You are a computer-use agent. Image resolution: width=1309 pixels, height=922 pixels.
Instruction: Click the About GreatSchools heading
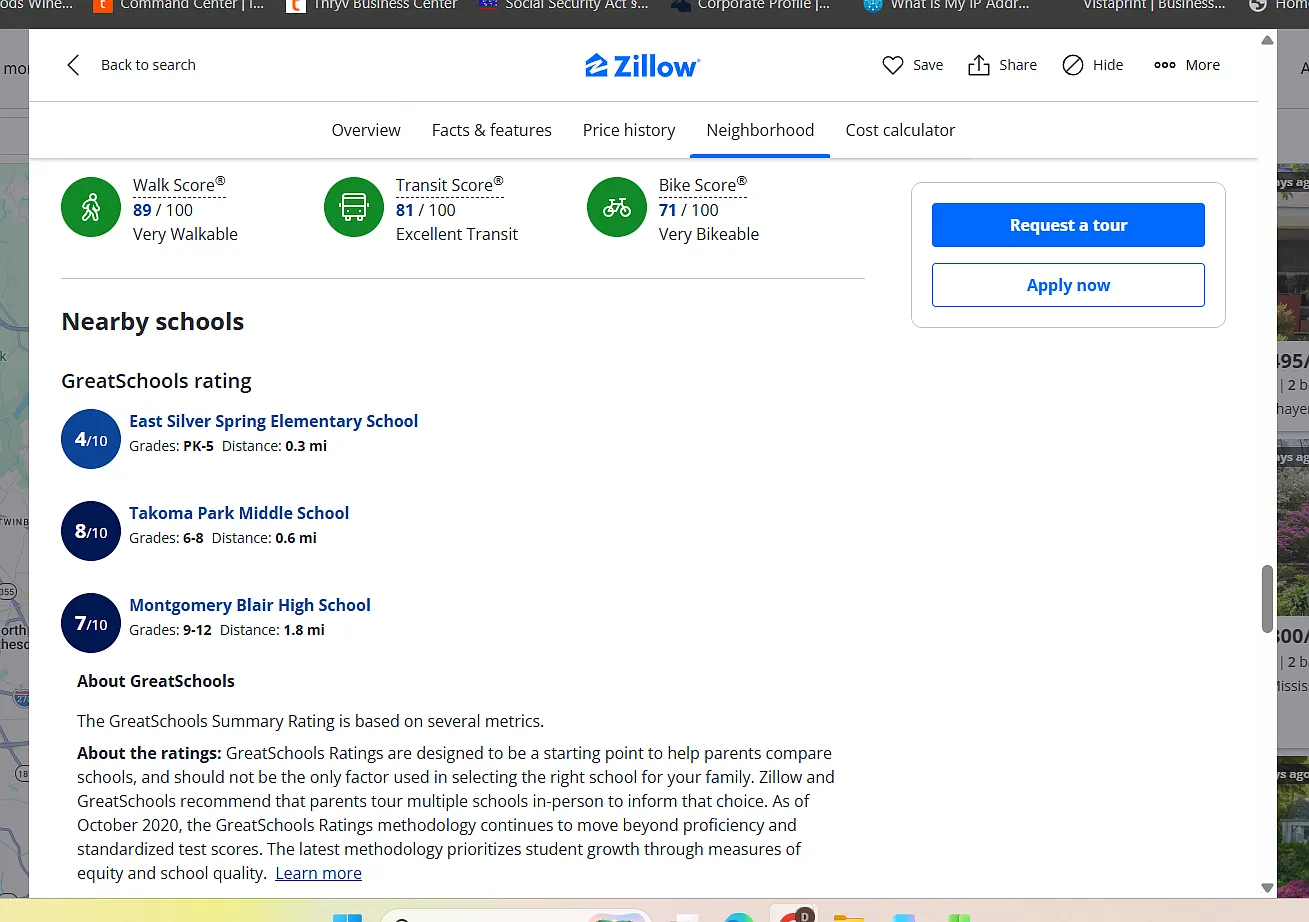[x=156, y=681]
